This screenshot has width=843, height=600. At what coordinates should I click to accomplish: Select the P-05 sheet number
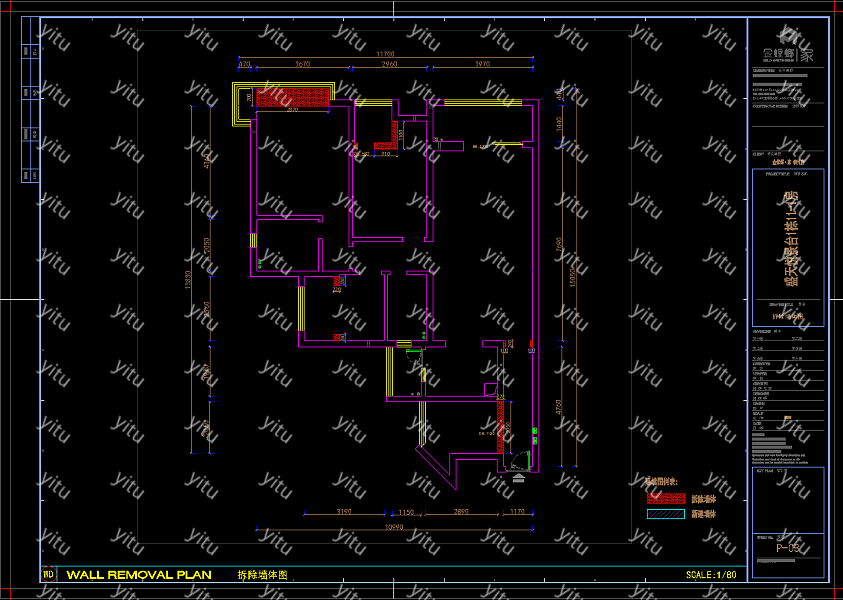pyautogui.click(x=788, y=548)
